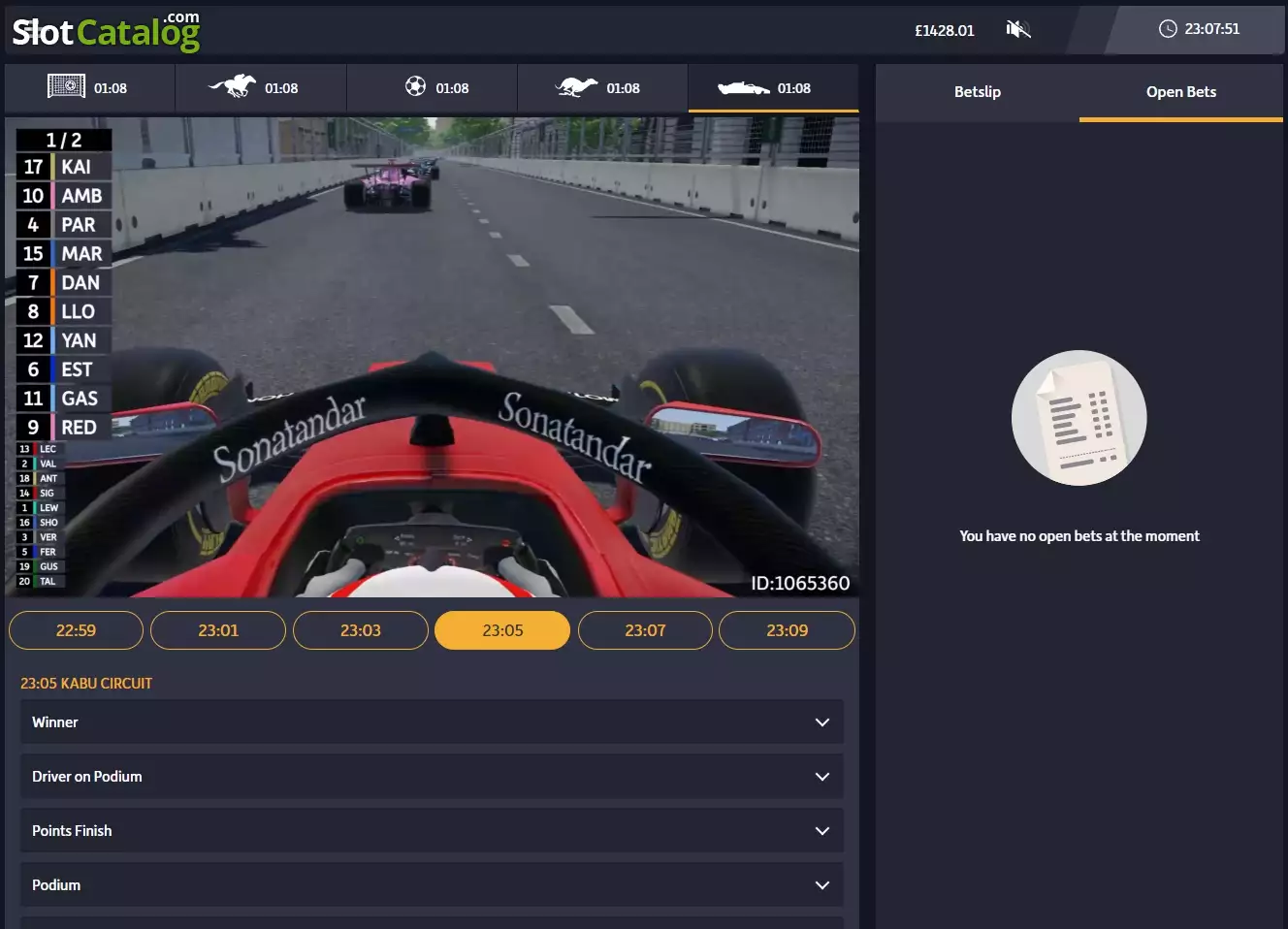Expand the Driver on Podium market
The width and height of the screenshot is (1288, 929).
(432, 777)
